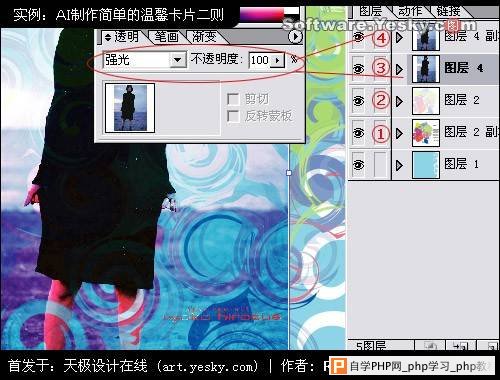Click the create new sublayer icon
Screen dimensions: 500x380
click(x=461, y=346)
